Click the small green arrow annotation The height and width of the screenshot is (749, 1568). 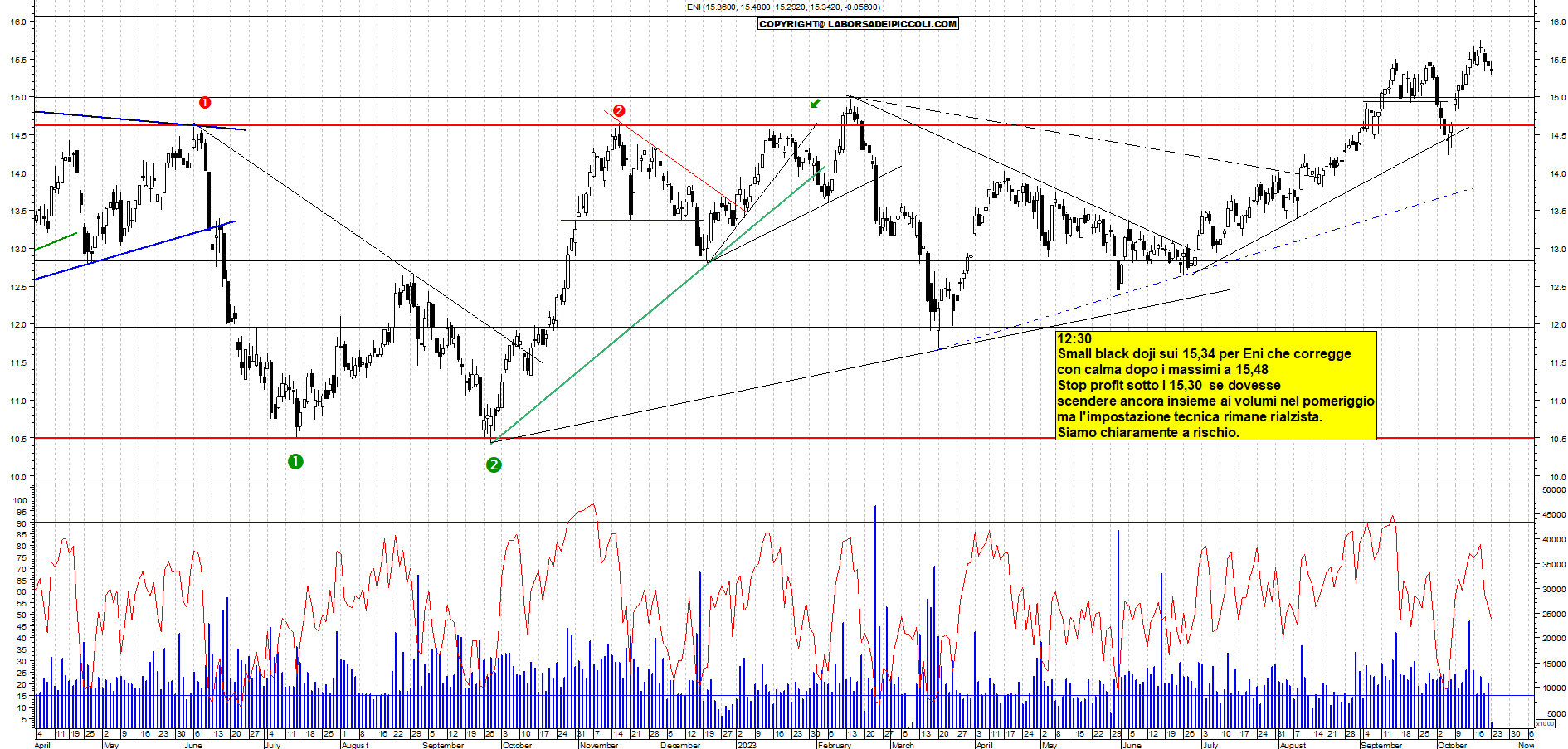coord(815,104)
